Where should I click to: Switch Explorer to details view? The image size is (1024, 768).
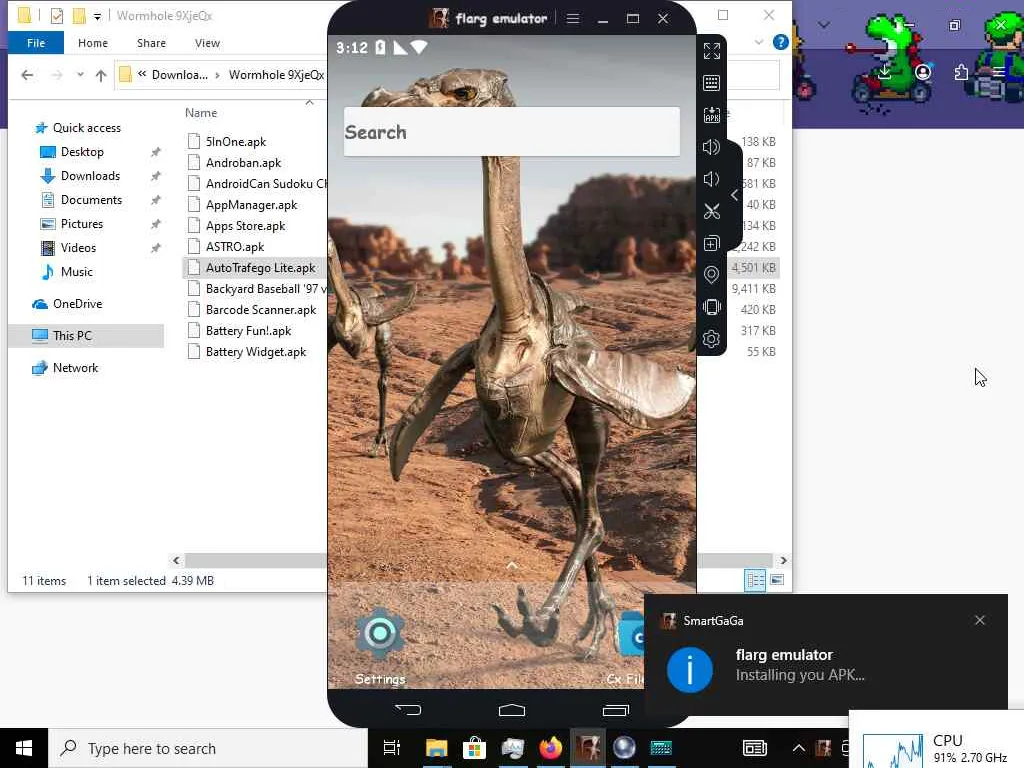756,580
